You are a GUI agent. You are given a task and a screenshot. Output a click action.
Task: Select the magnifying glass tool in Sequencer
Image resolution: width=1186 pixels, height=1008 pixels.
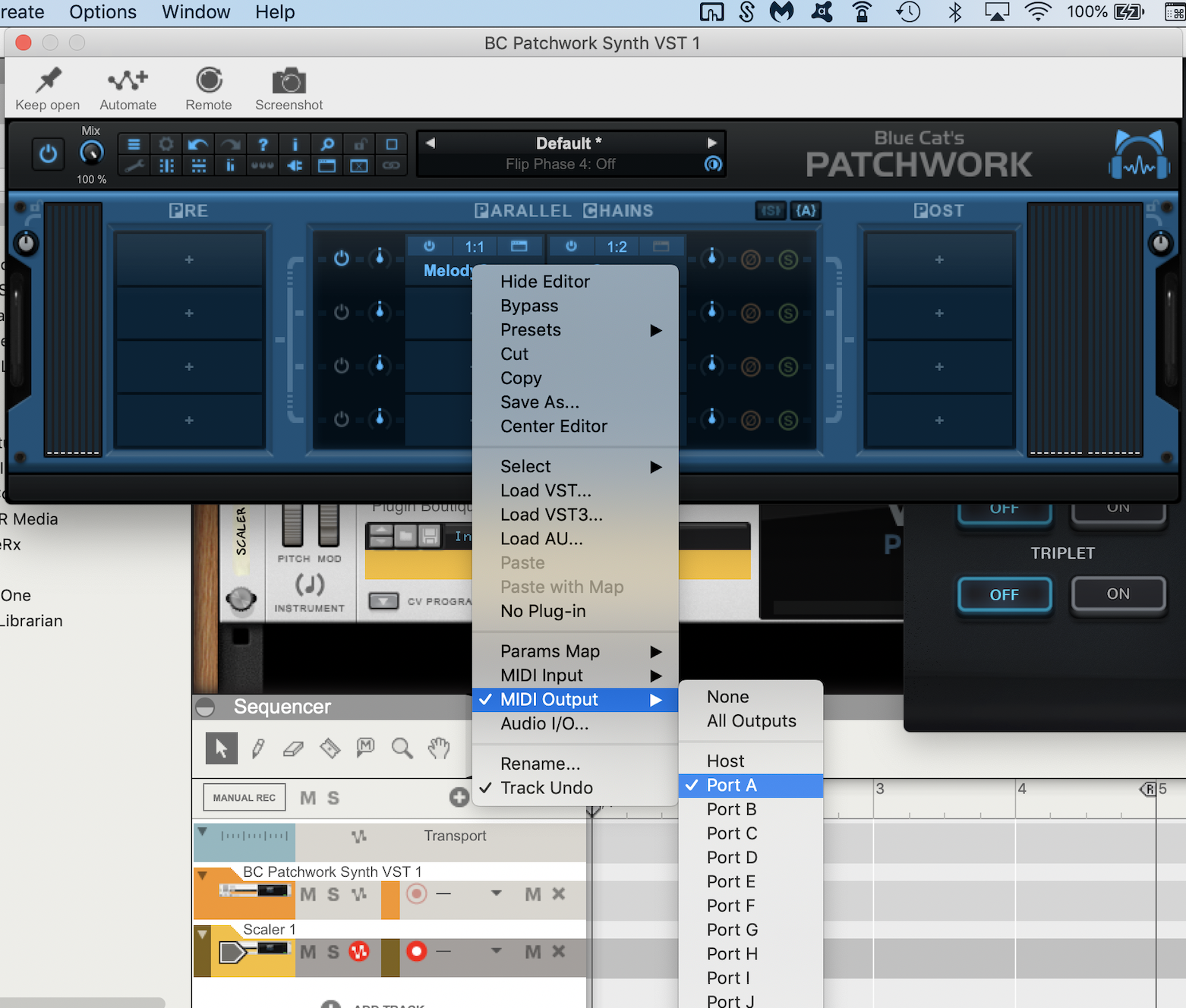(402, 749)
